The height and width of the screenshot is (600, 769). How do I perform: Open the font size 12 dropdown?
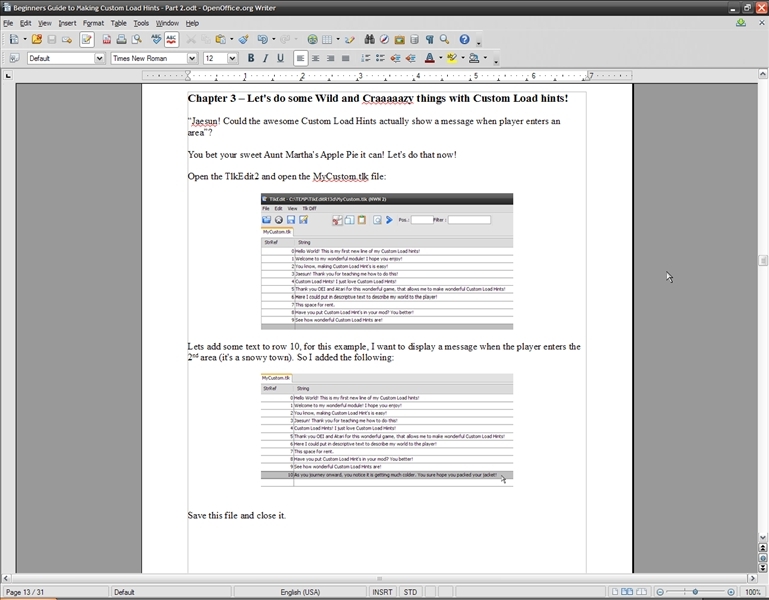click(x=233, y=59)
